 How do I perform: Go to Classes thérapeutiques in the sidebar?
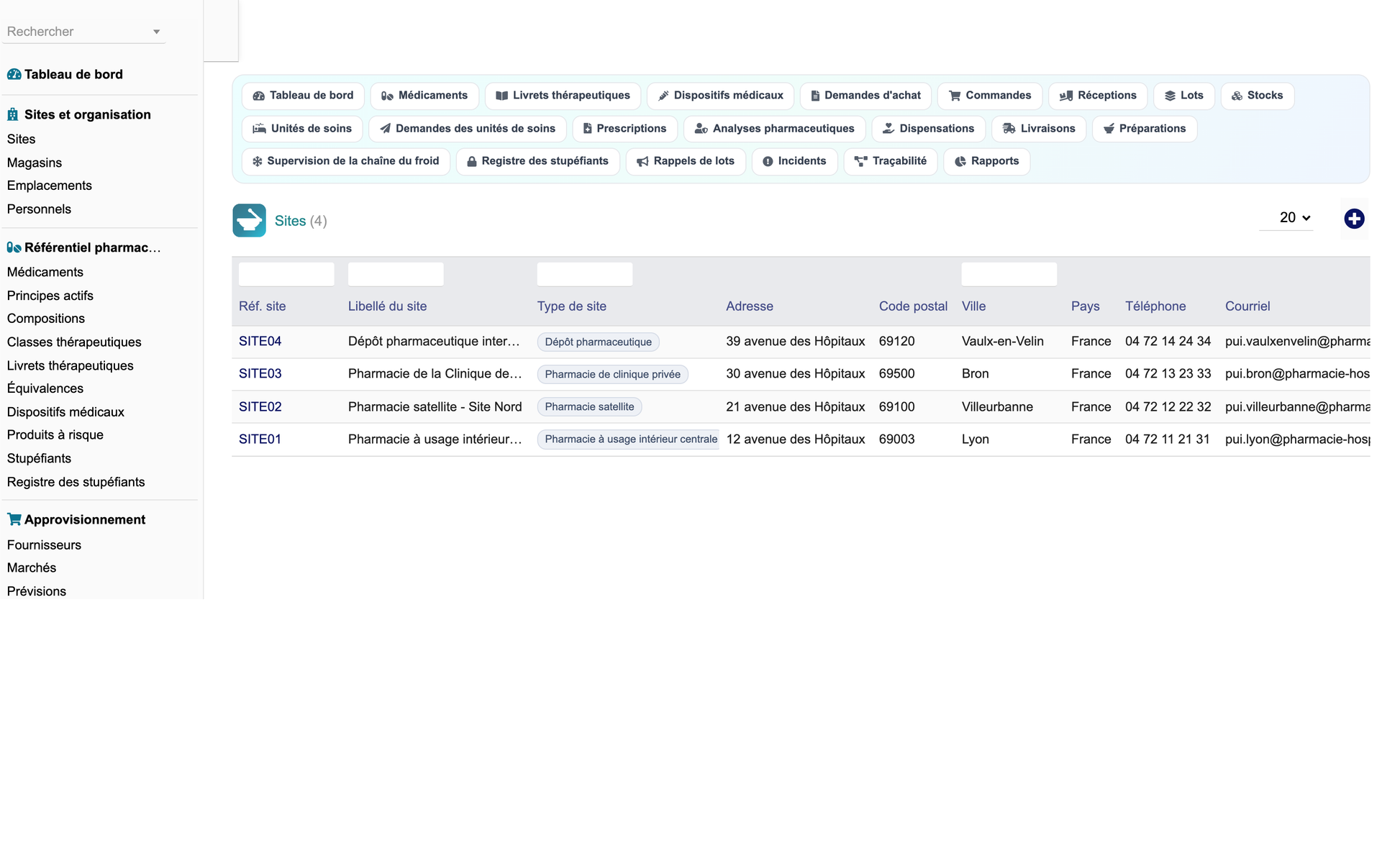[74, 342]
